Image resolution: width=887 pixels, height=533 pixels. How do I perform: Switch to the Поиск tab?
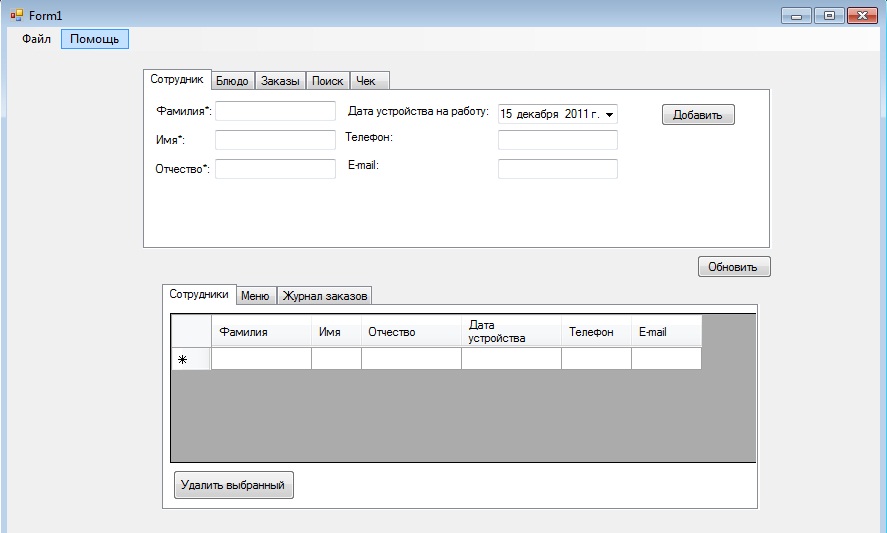[328, 81]
